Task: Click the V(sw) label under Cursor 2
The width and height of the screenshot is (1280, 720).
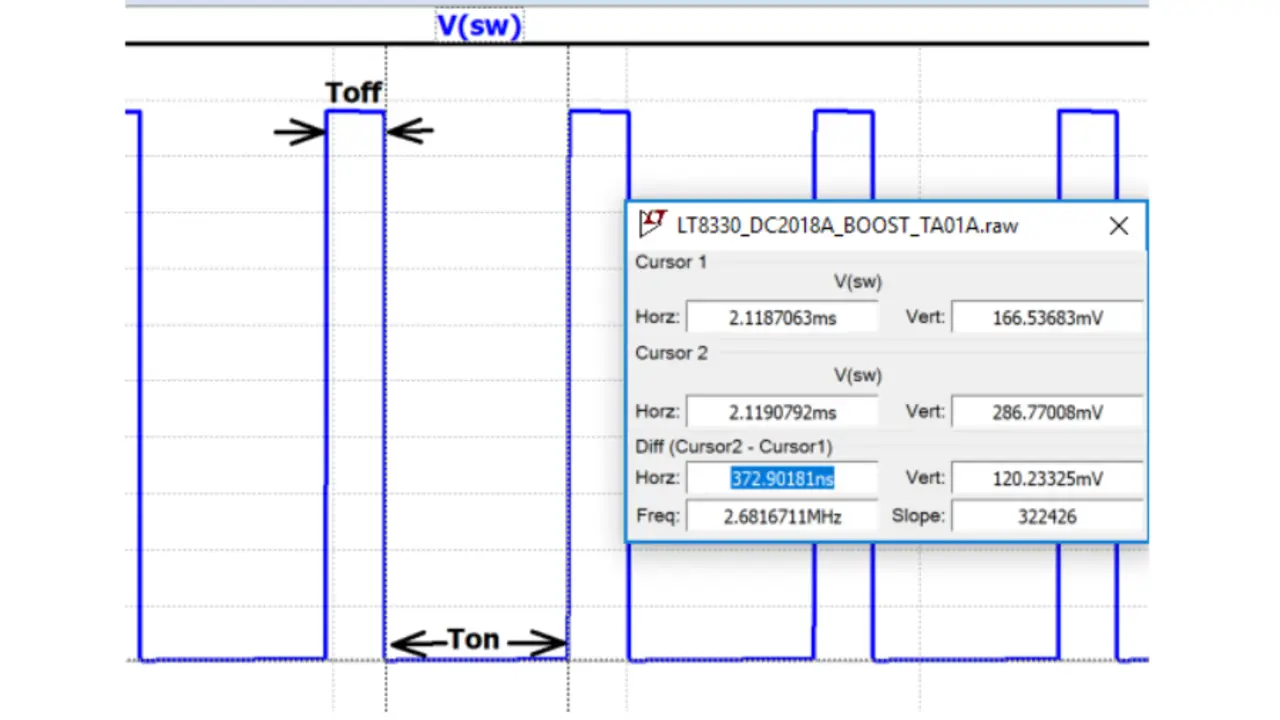Action: (858, 376)
